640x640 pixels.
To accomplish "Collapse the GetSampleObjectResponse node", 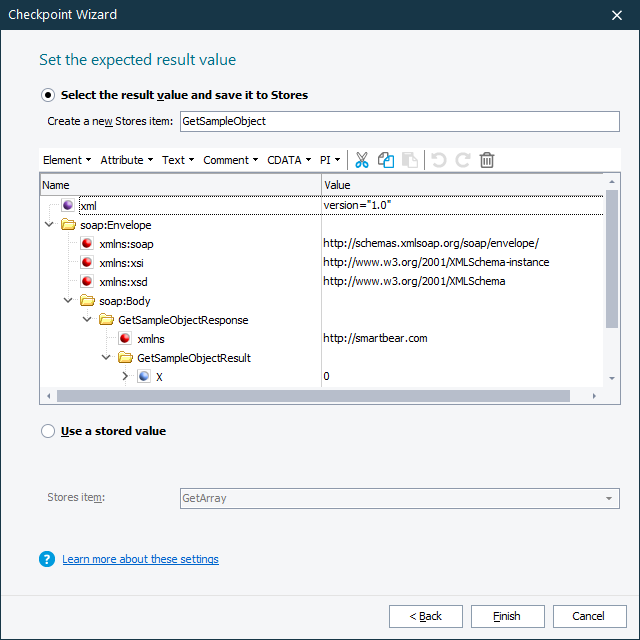I will pyautogui.click(x=87, y=319).
